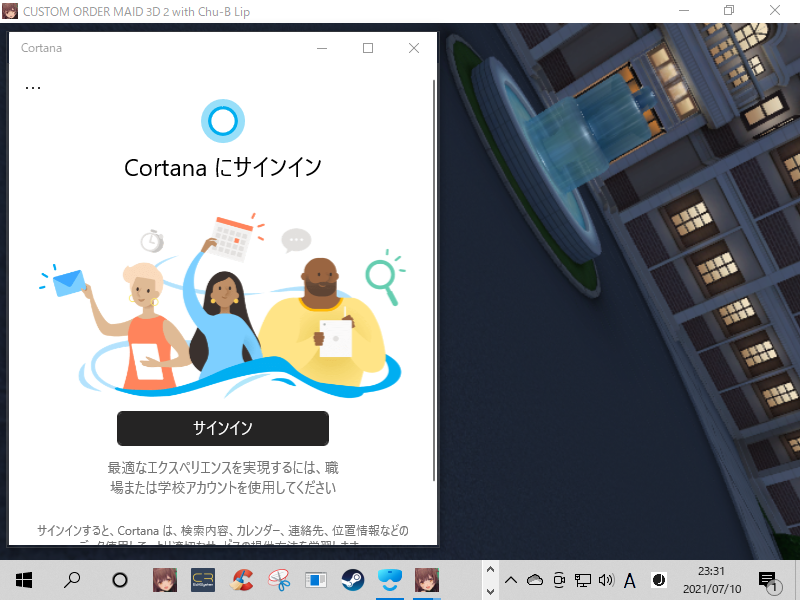The height and width of the screenshot is (600, 800).
Task: Open the volume speaker tray icon
Action: click(x=606, y=580)
